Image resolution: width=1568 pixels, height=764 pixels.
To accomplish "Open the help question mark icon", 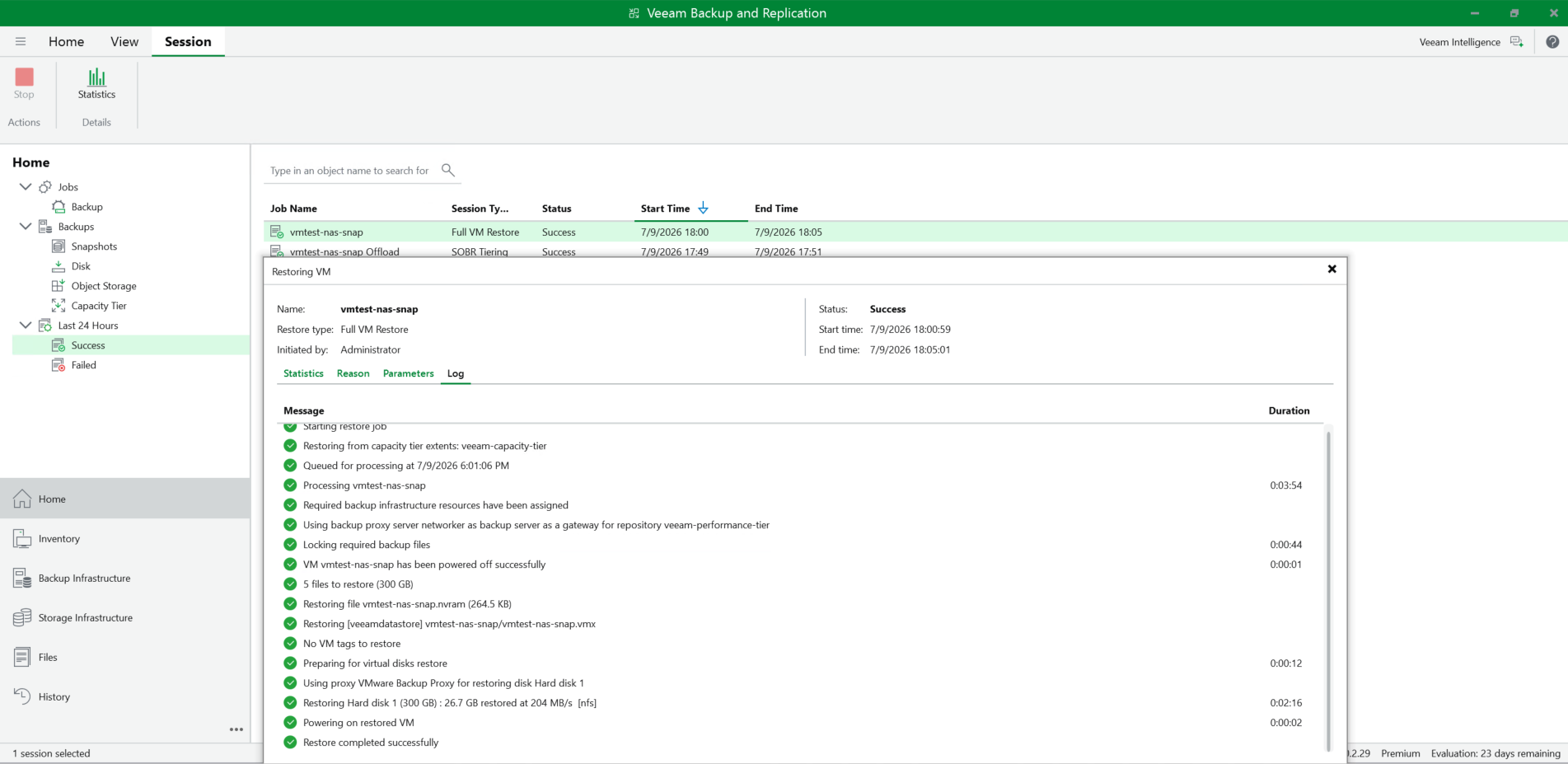I will (x=1552, y=42).
